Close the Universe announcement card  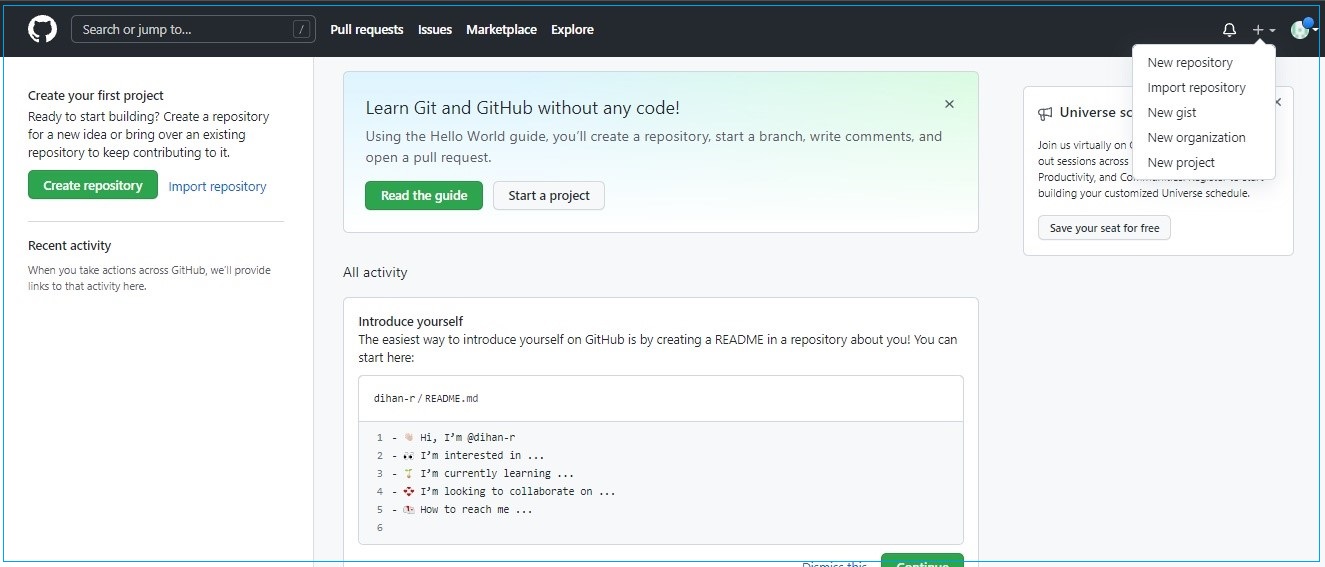[1278, 102]
